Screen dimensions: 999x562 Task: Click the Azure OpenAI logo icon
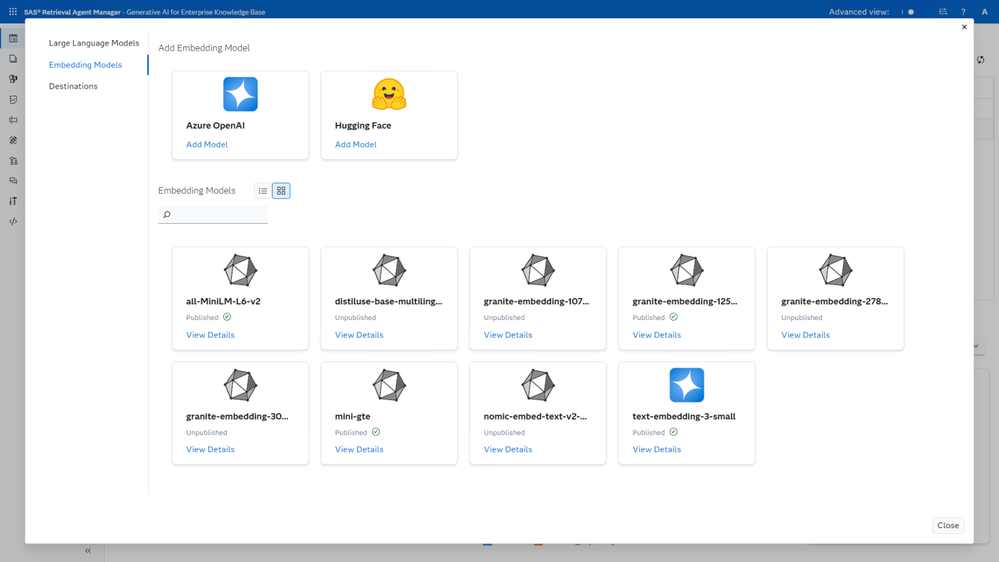pos(240,94)
